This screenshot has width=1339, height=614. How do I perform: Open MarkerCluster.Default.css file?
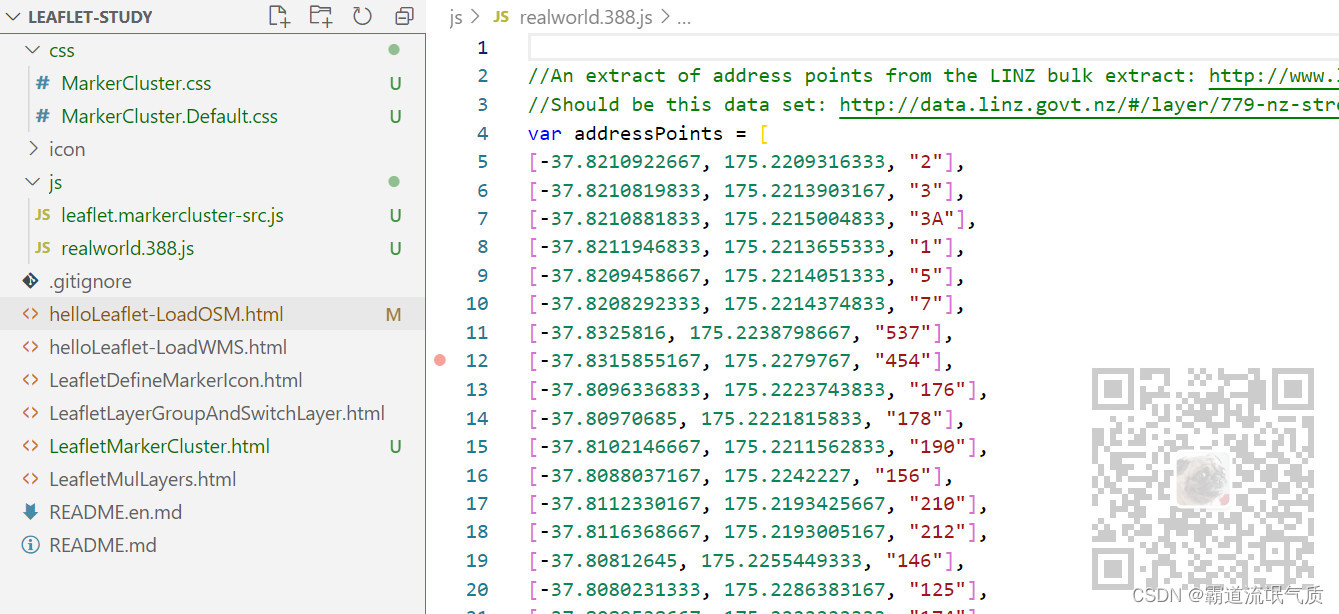(x=169, y=116)
